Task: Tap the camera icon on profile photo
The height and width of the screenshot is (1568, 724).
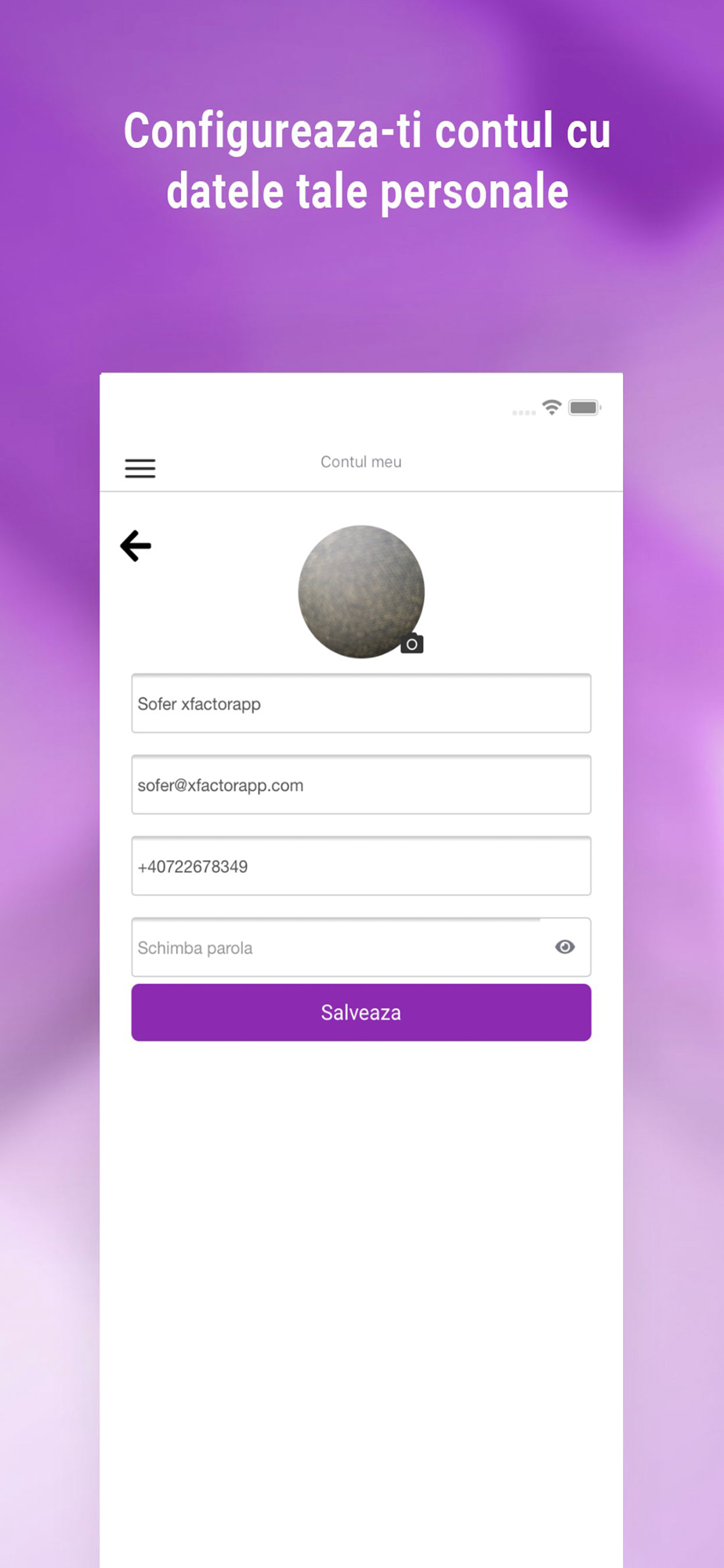Action: [x=412, y=644]
